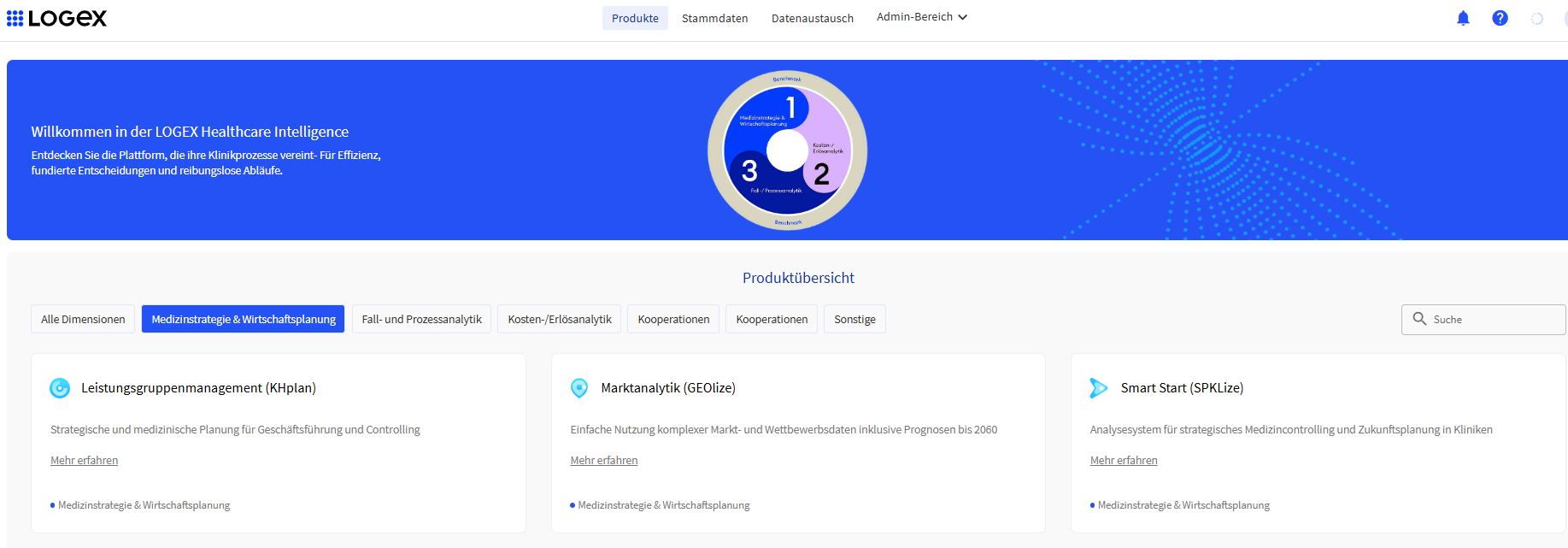The image size is (1568, 548).
Task: Open Mehr erfahren link under SPKlize
Action: tap(1124, 461)
